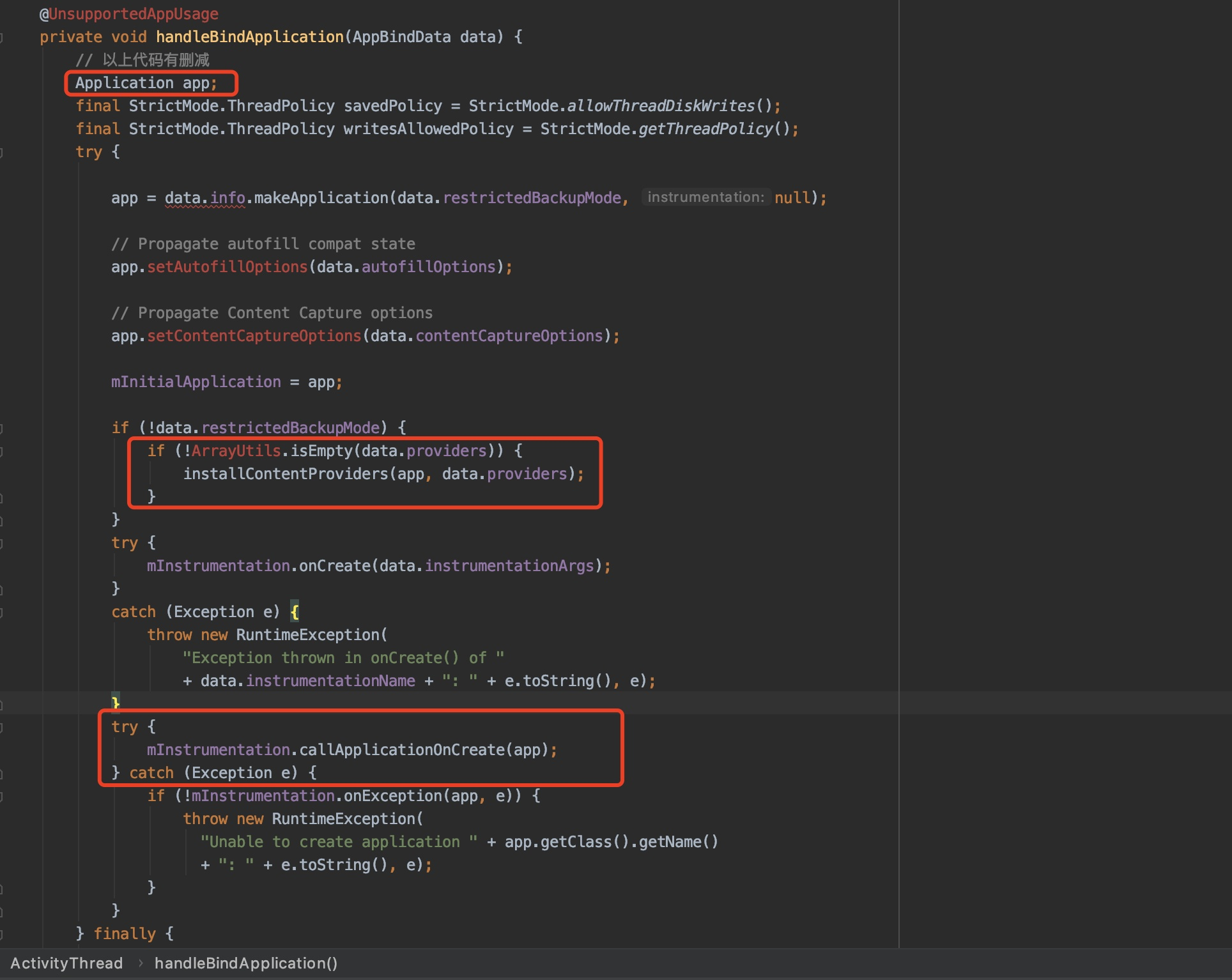Click the handleBindApplication() breadcrumb
The width and height of the screenshot is (1232, 980).
click(245, 963)
